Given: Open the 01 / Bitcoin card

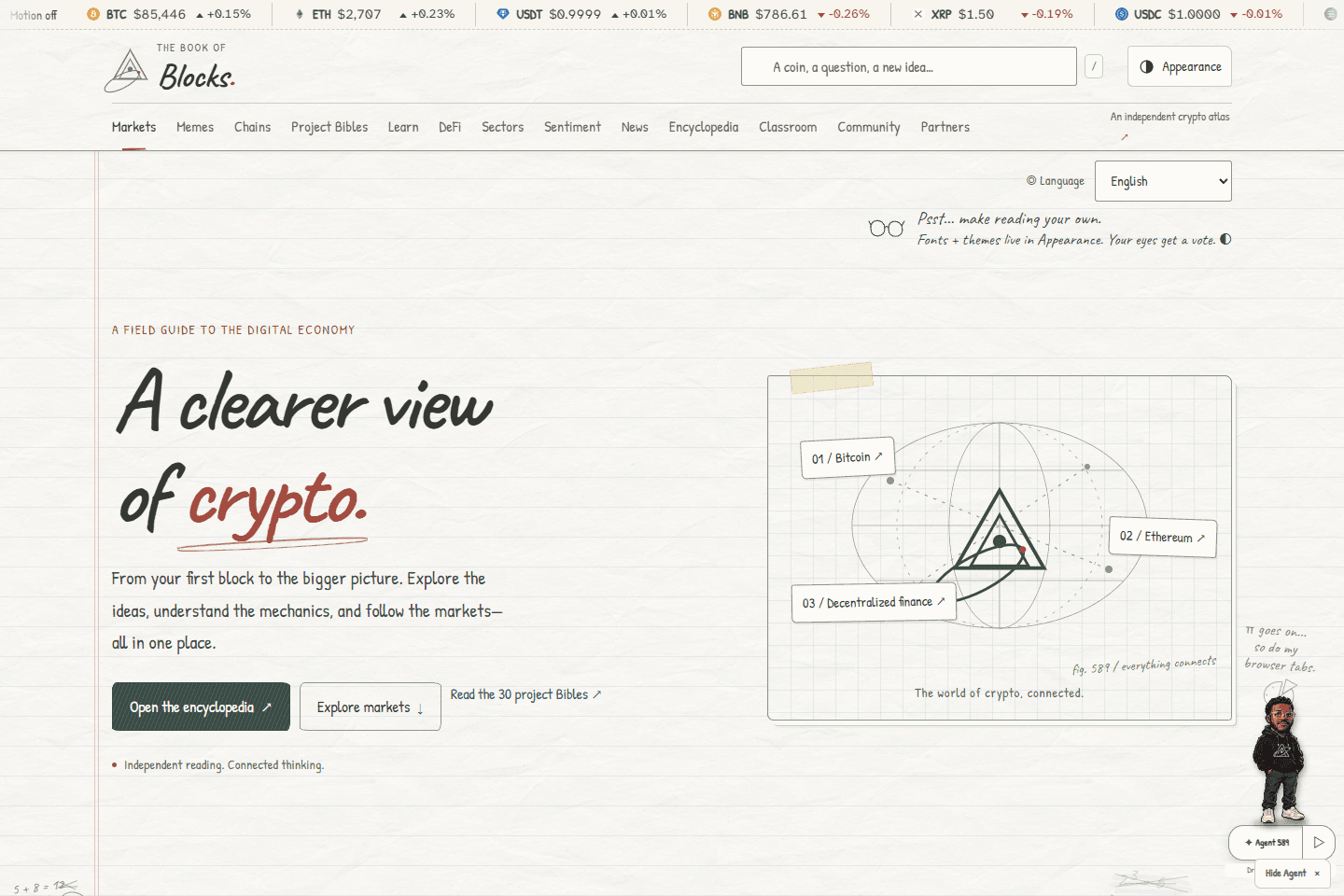Looking at the screenshot, I should [847, 457].
